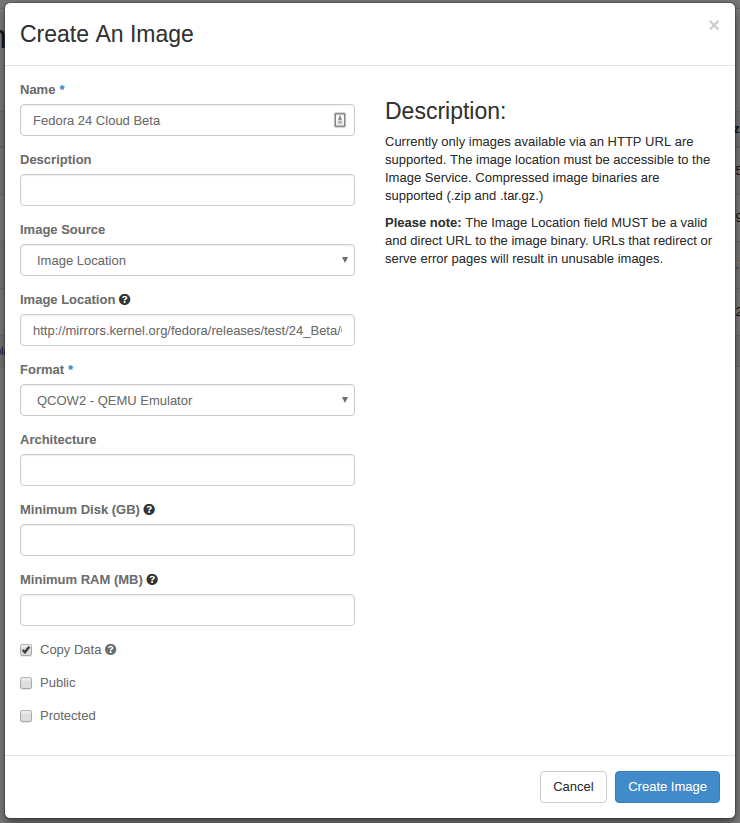740x823 pixels.
Task: Enable the Protected checkbox
Action: 26,716
